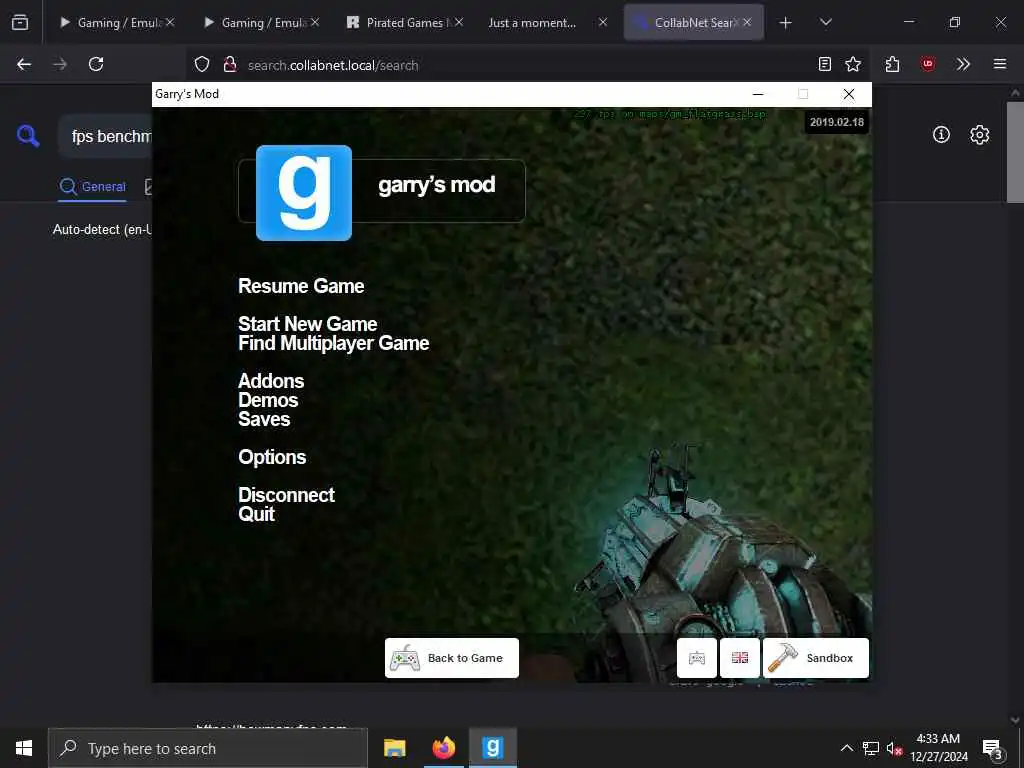Go back in Firefox browser
1024x768 pixels.
coord(24,64)
